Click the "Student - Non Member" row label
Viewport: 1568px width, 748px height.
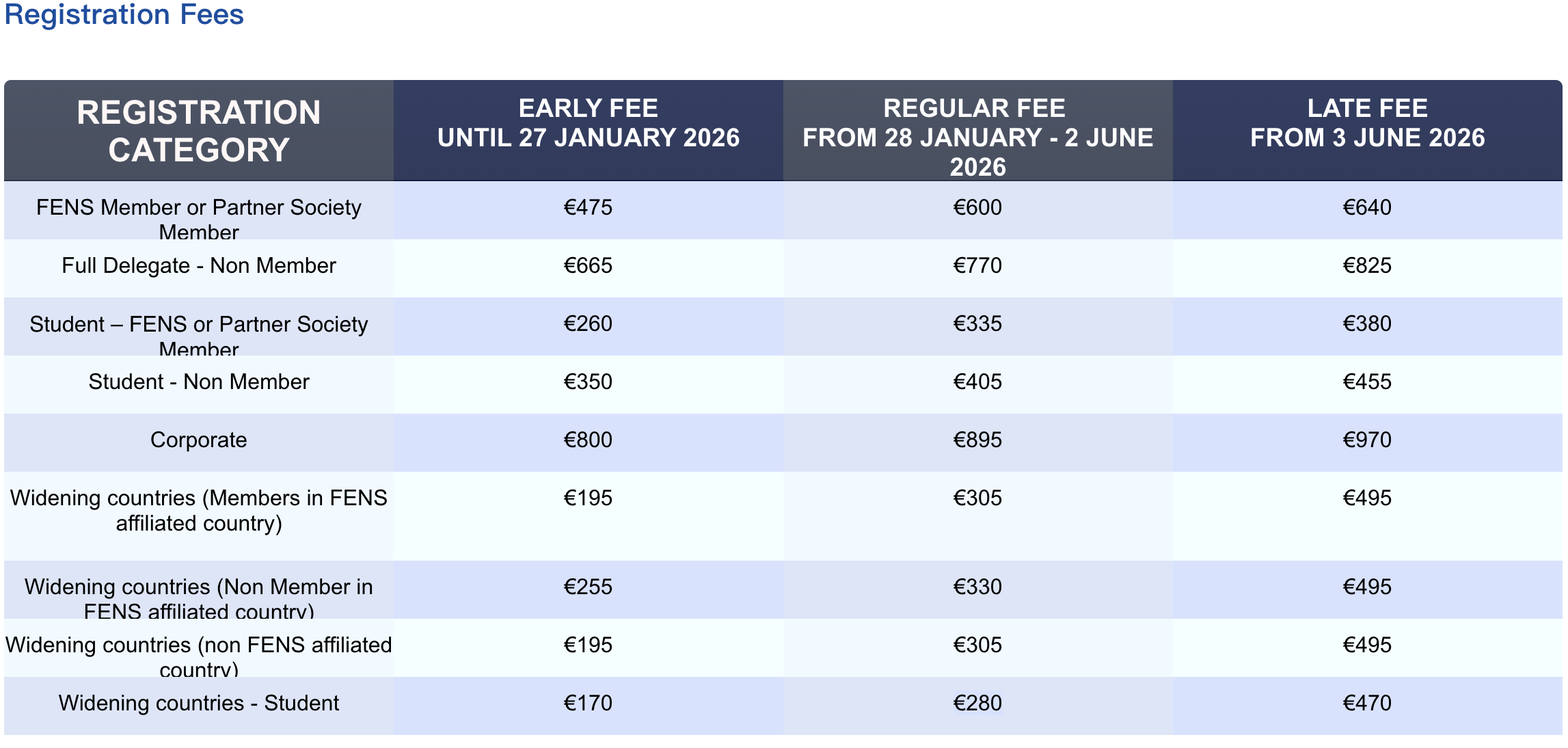point(198,382)
